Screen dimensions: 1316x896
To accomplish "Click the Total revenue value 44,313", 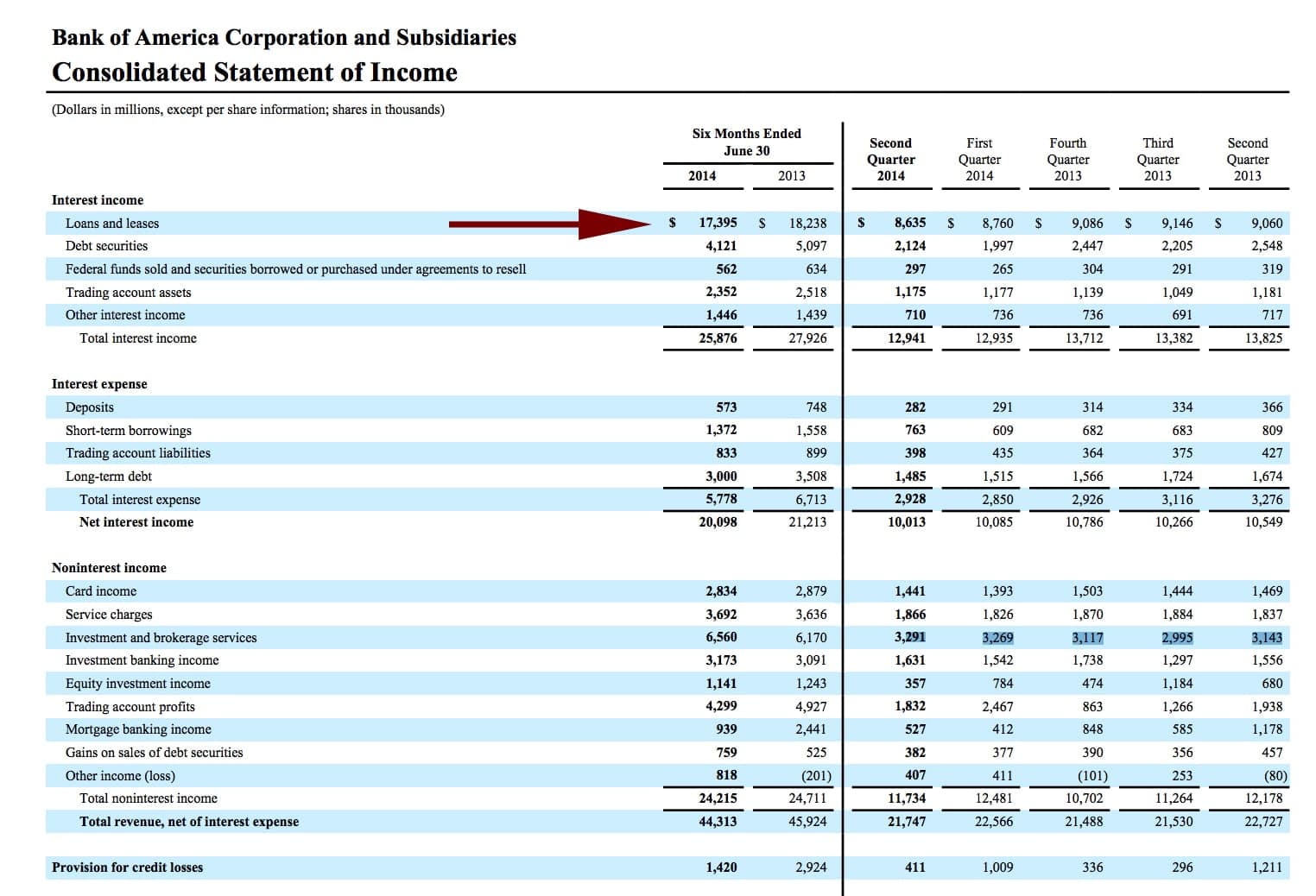I will [718, 822].
